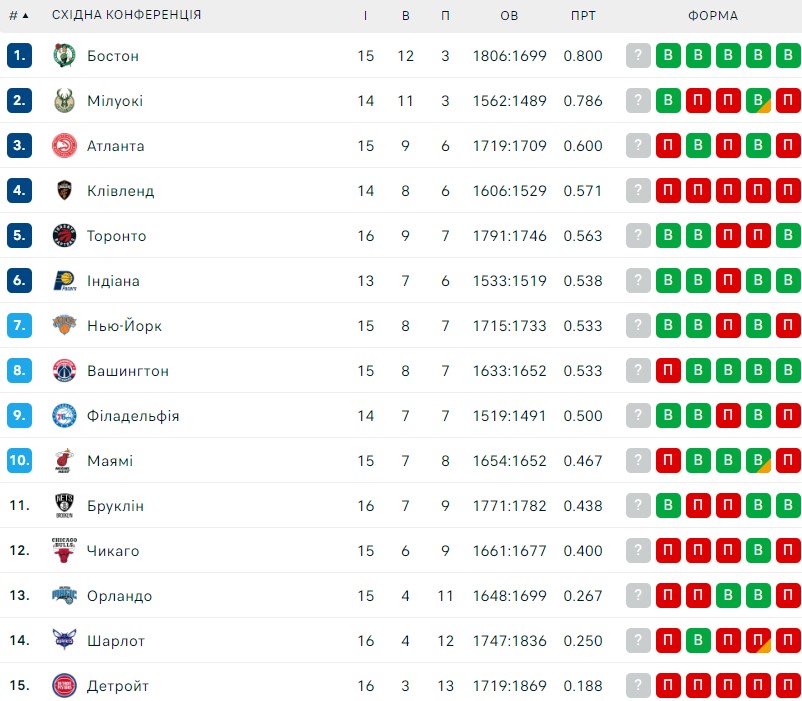Click Milwaukee's first green В form badge
Screen dimensions: 802x701
tap(668, 100)
